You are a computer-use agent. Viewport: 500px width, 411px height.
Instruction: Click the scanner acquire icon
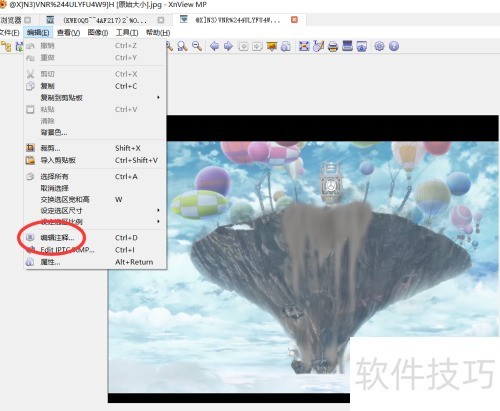click(x=347, y=46)
